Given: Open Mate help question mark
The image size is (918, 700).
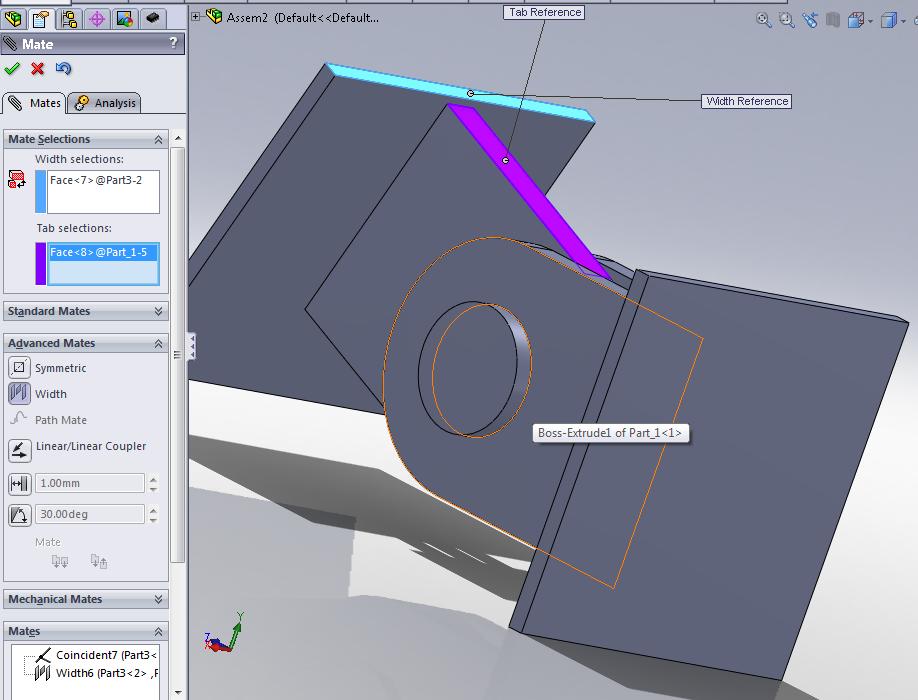Looking at the screenshot, I should tap(173, 43).
